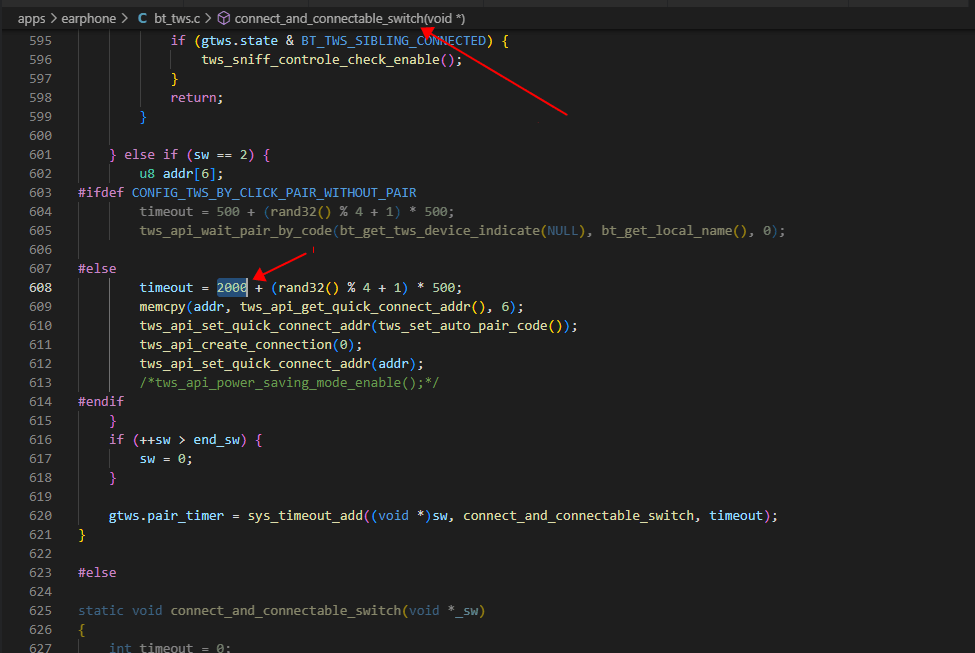Click memcpy on line 609
The width and height of the screenshot is (975, 653).
pos(163,307)
